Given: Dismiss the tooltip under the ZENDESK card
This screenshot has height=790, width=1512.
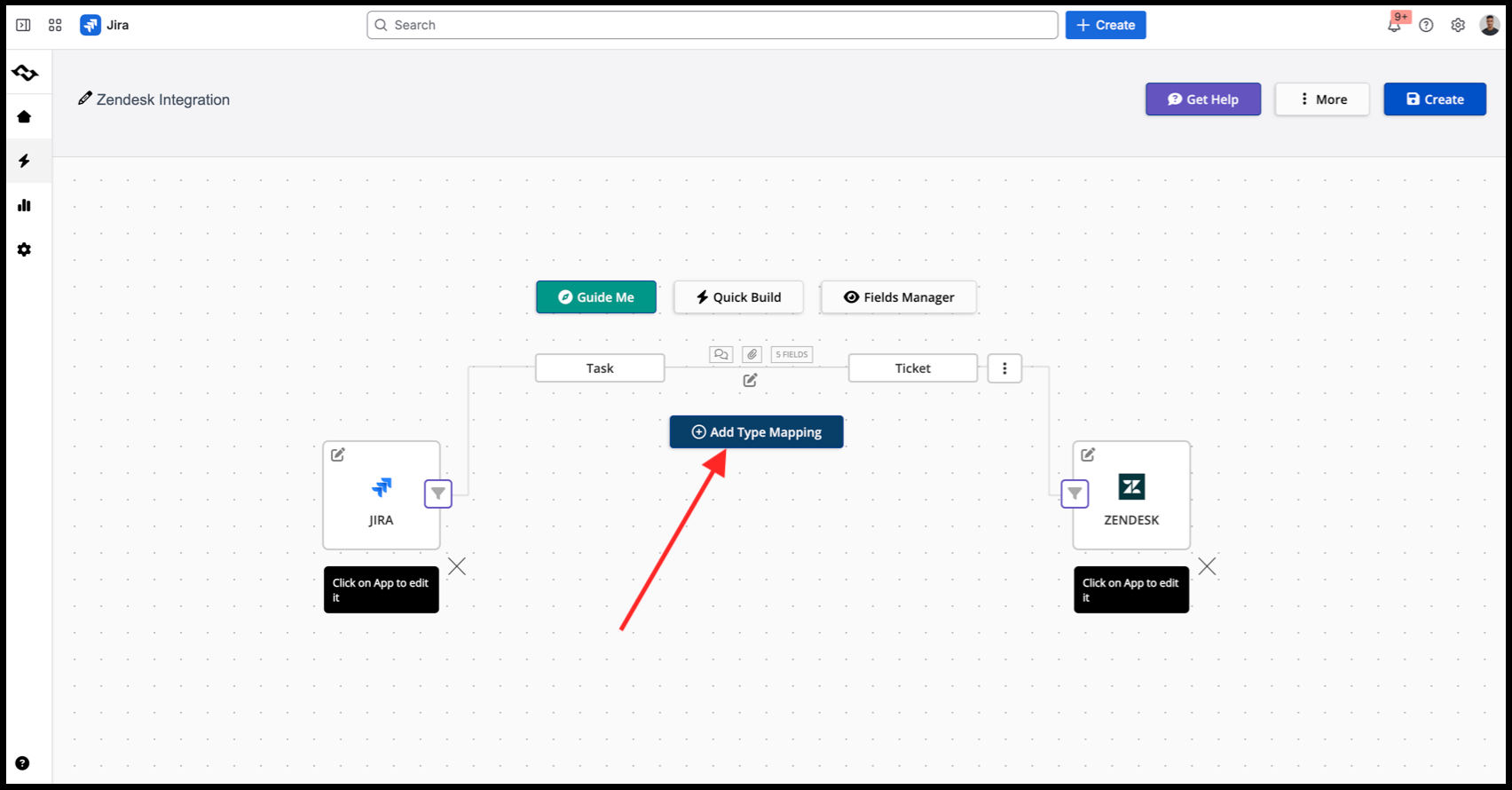Looking at the screenshot, I should (x=1207, y=566).
